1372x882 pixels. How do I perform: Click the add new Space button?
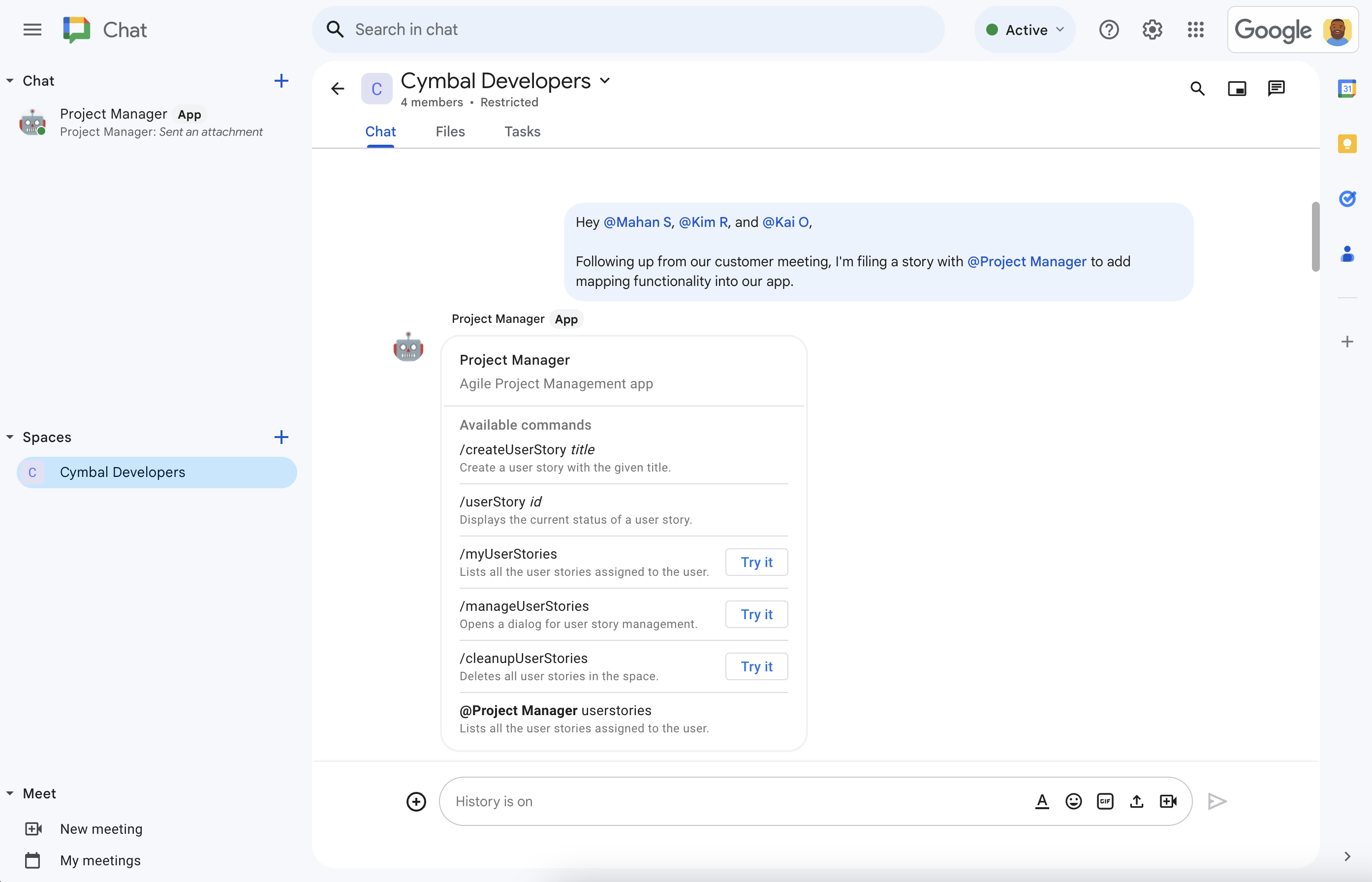281,437
